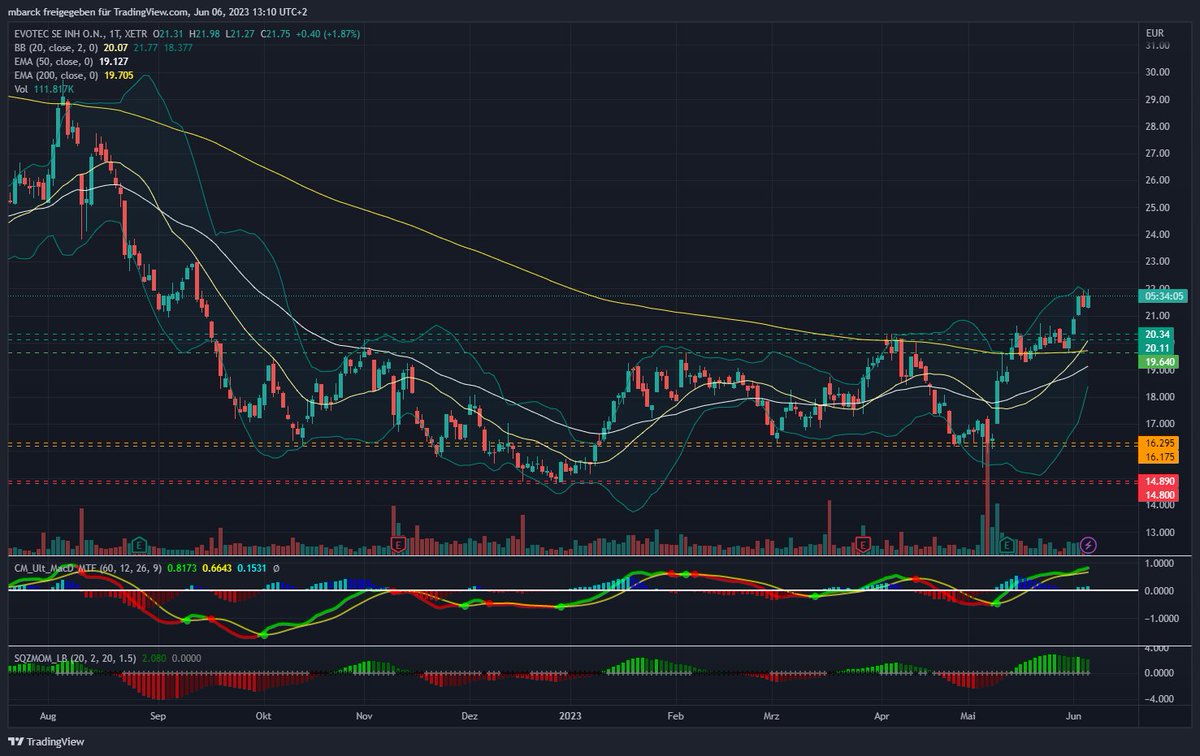Click the yellow 19.705 EMA 200 value
Screen dimensions: 1200x756
[x=118, y=75]
